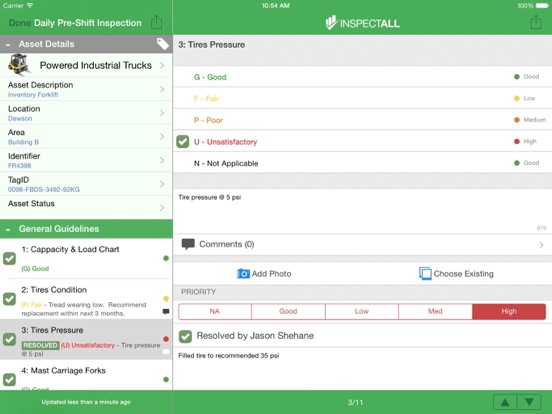The height and width of the screenshot is (414, 552).
Task: Set priority to Med
Action: (435, 312)
